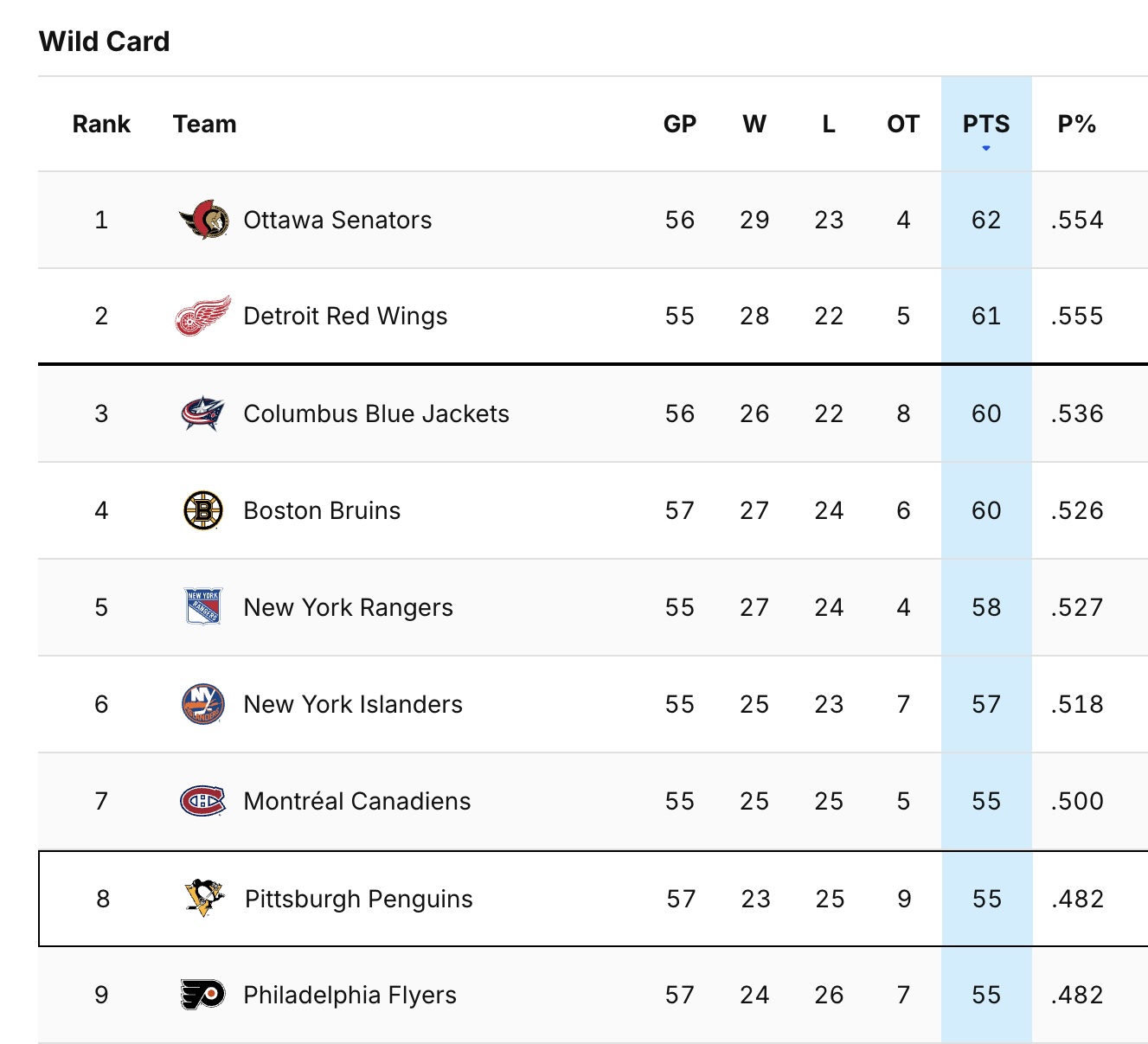This screenshot has width=1148, height=1044.
Task: Open the Philadelphia Flyers team link
Action: (350, 995)
